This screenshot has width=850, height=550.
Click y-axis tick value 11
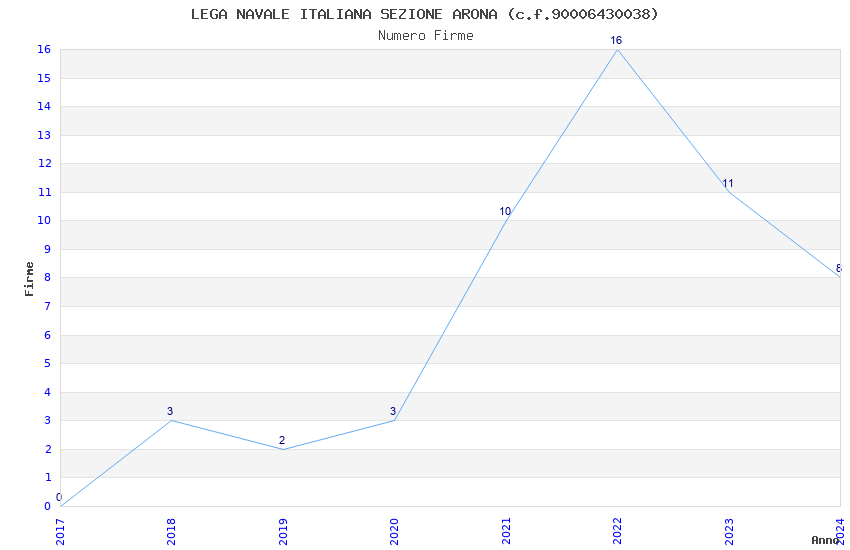tap(44, 192)
